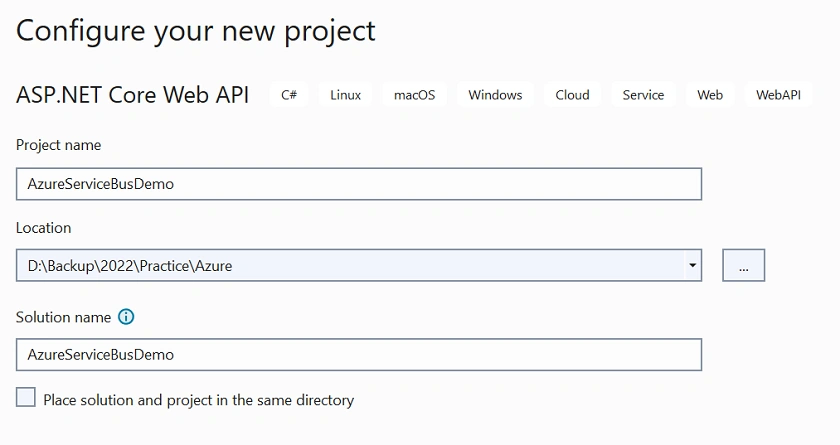The height and width of the screenshot is (445, 840).
Task: Open the location browse (...) button
Action: (x=744, y=265)
